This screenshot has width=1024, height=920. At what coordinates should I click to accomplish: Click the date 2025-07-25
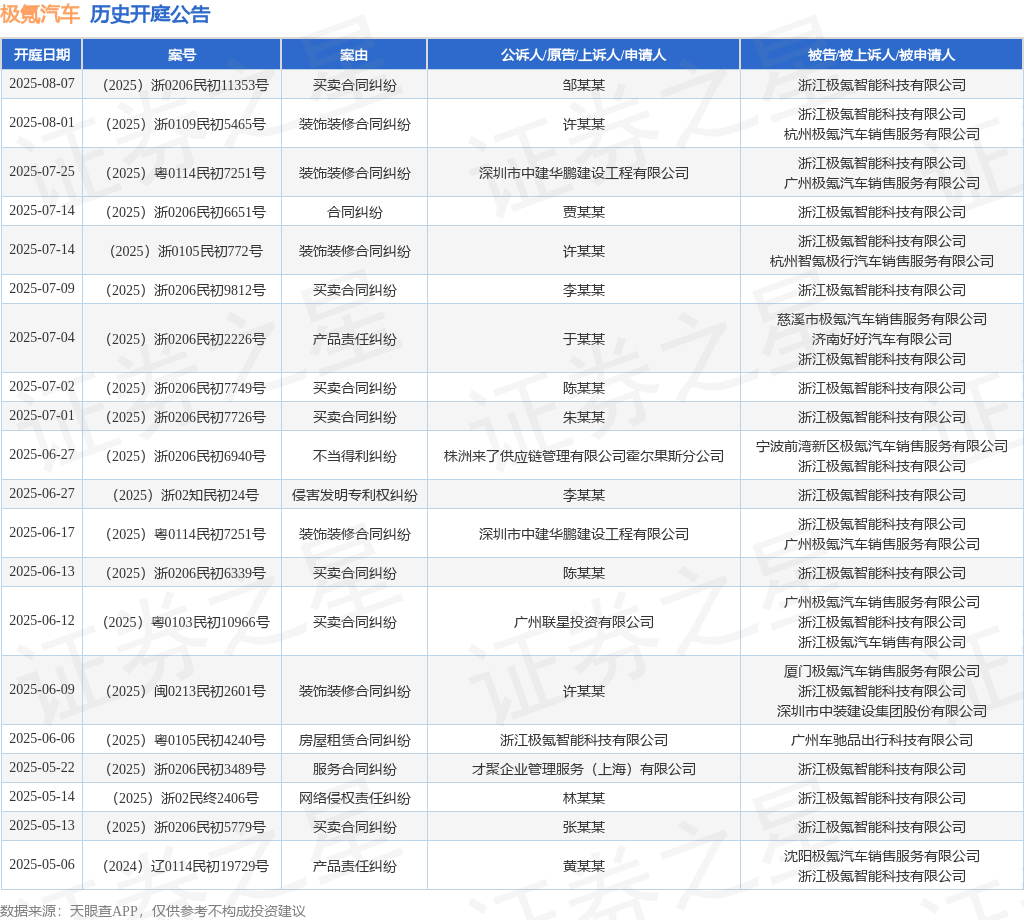pyautogui.click(x=42, y=172)
